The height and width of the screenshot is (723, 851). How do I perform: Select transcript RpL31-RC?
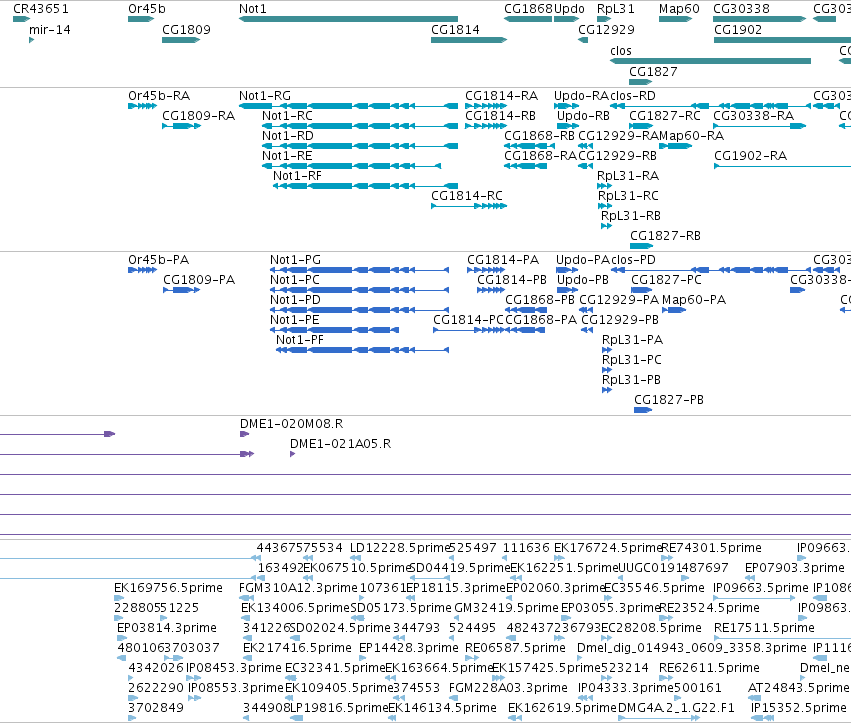[605, 206]
